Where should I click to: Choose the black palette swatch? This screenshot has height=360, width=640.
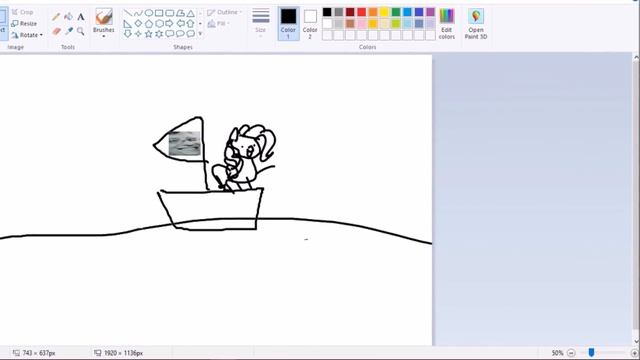[x=327, y=12]
